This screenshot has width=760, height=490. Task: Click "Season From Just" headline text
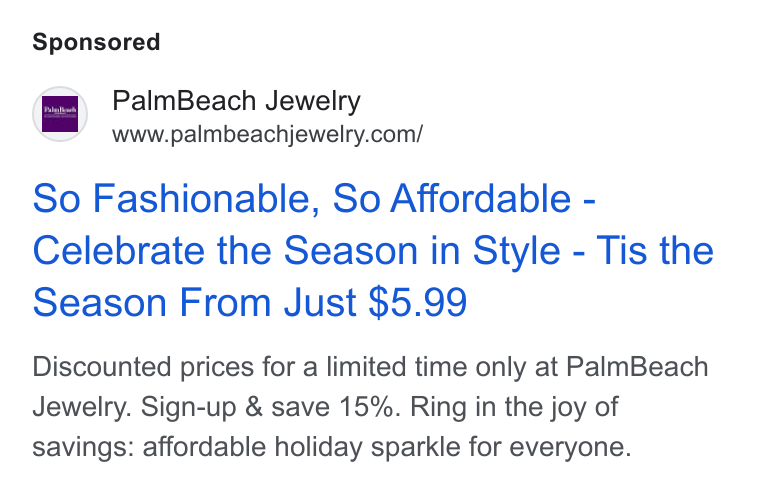[195, 302]
